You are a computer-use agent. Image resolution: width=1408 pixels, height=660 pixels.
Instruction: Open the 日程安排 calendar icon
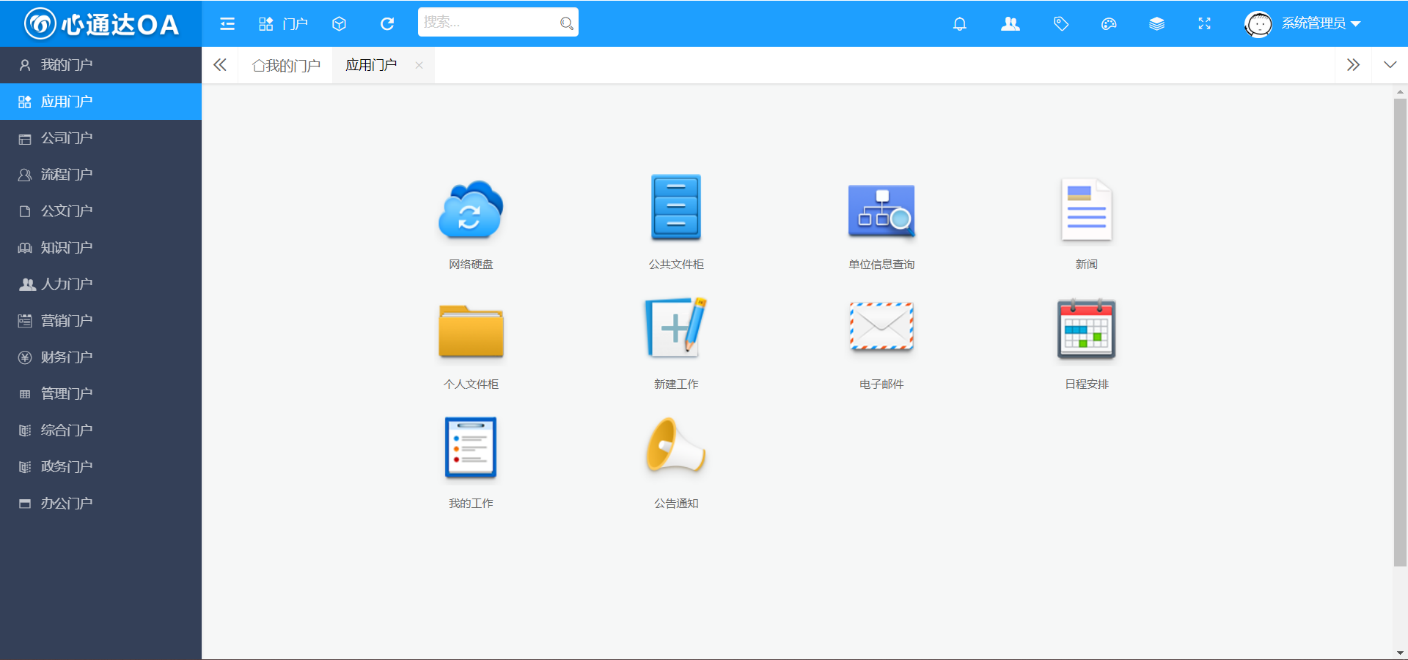point(1086,328)
